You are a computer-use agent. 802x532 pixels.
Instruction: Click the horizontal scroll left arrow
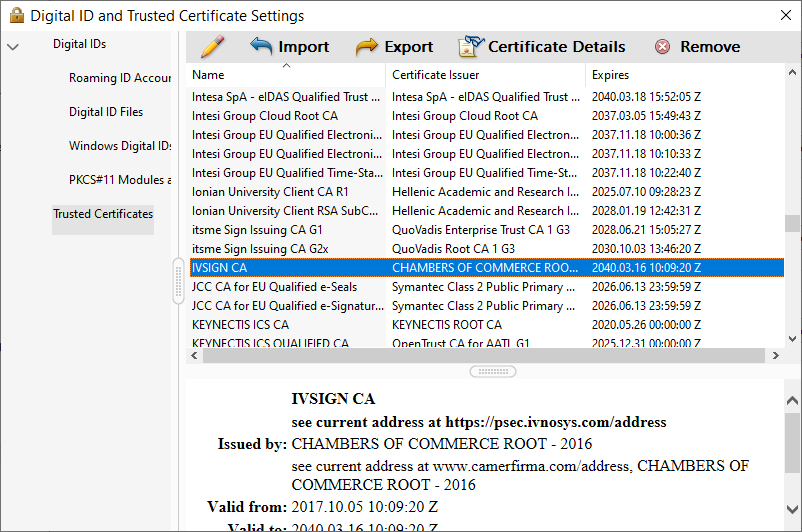[x=194, y=355]
